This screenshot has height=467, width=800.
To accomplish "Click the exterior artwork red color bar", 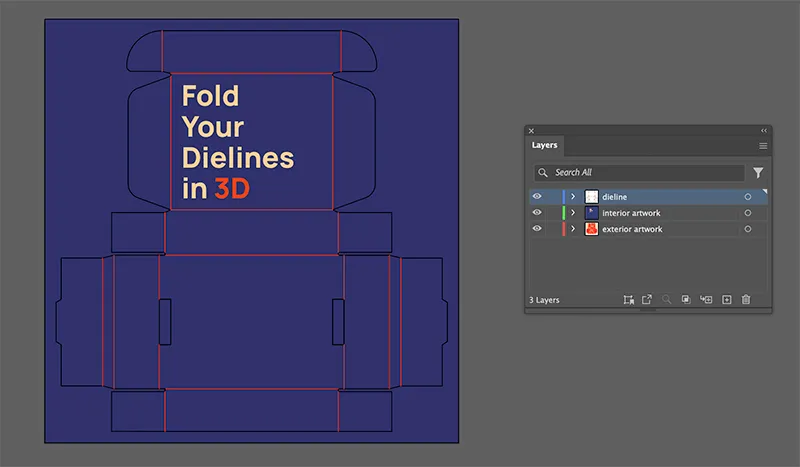I will point(564,229).
